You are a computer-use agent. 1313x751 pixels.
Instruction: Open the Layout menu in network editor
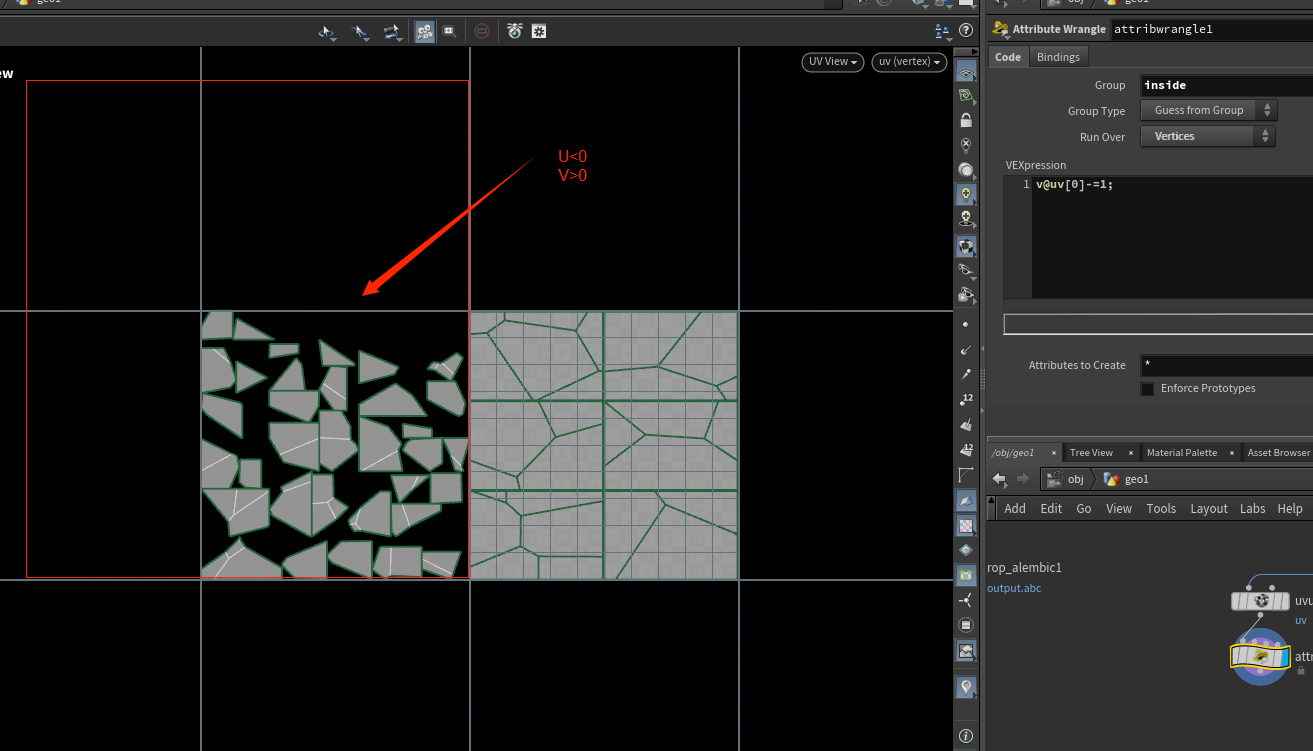click(1208, 508)
